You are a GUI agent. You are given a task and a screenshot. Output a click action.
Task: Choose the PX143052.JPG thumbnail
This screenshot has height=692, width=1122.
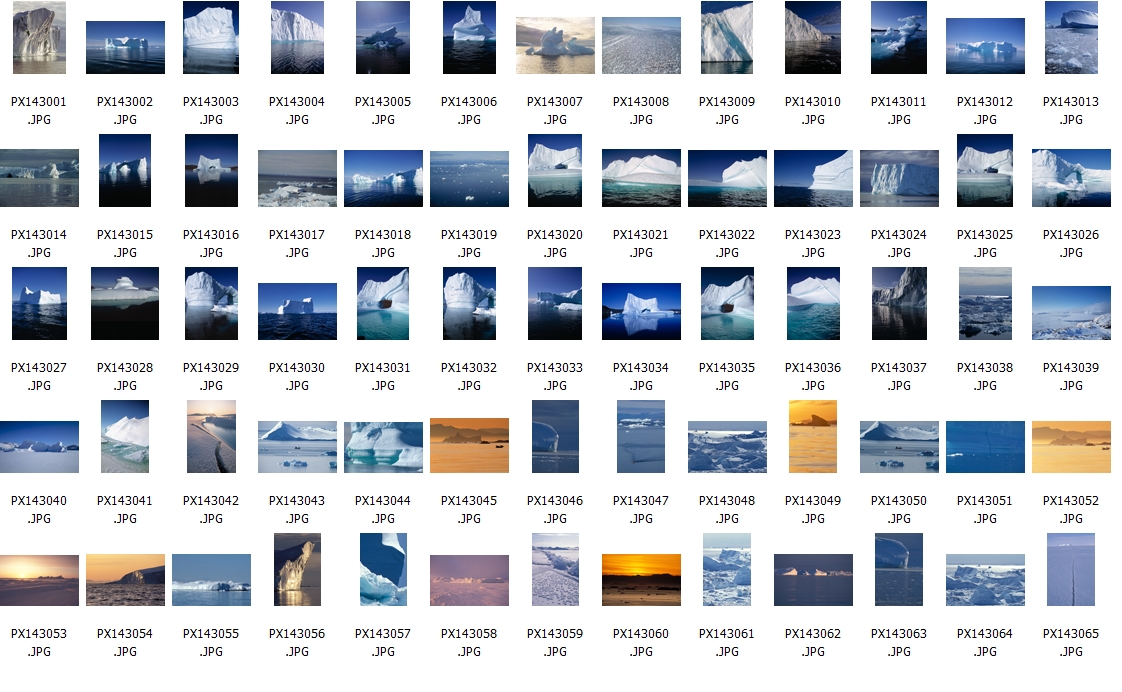click(x=1071, y=446)
